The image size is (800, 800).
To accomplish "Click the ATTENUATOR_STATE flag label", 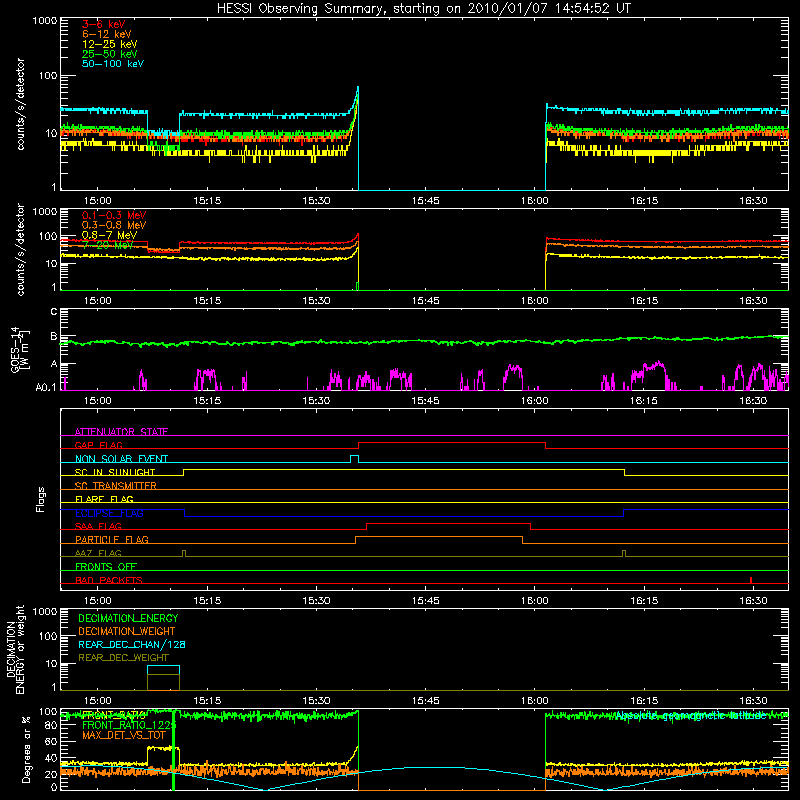I will (x=121, y=432).
